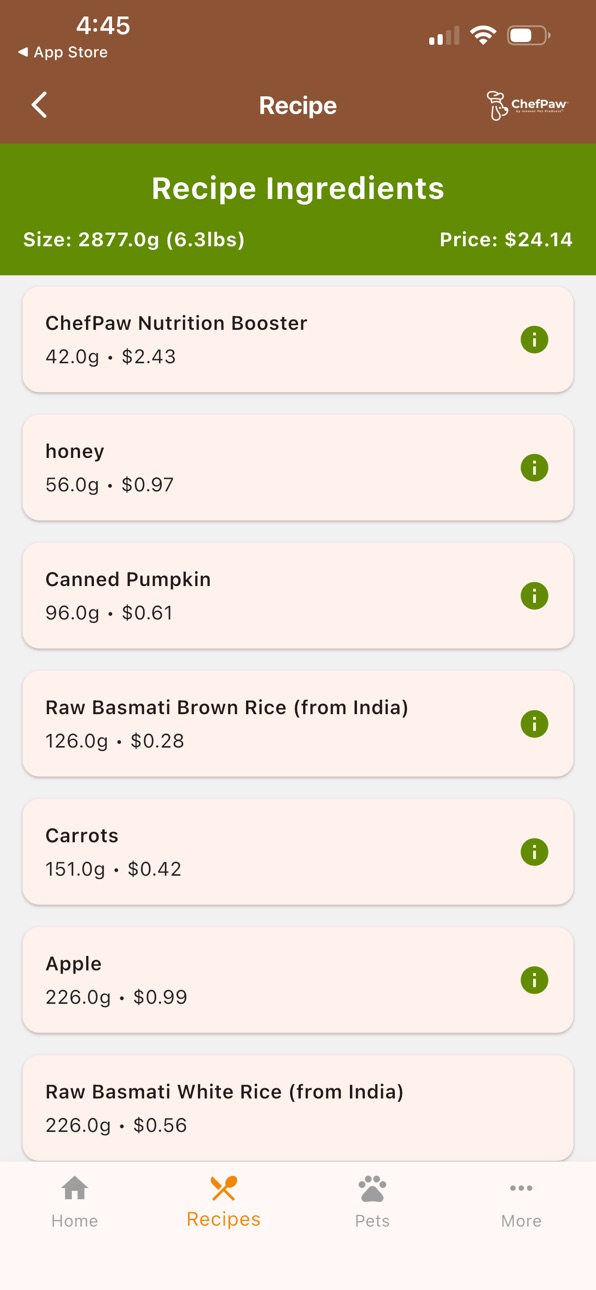Image resolution: width=596 pixels, height=1290 pixels.
Task: Open the ChefPaw logo
Action: (x=527, y=105)
